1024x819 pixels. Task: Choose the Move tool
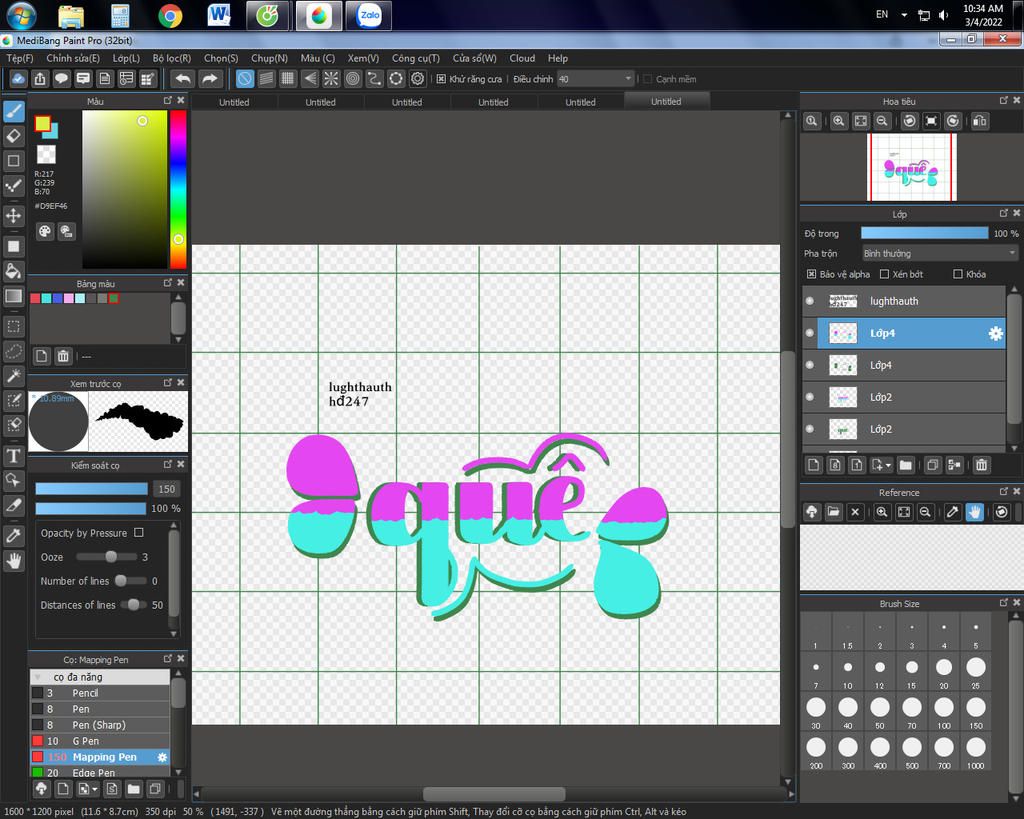(x=14, y=216)
